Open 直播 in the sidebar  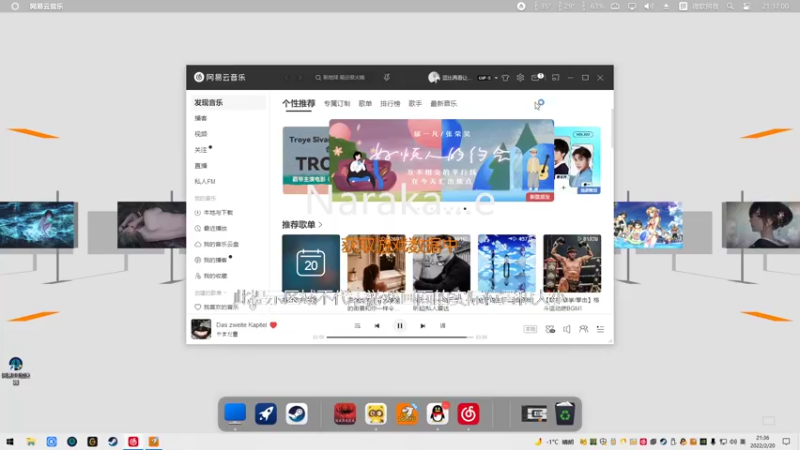[201, 166]
